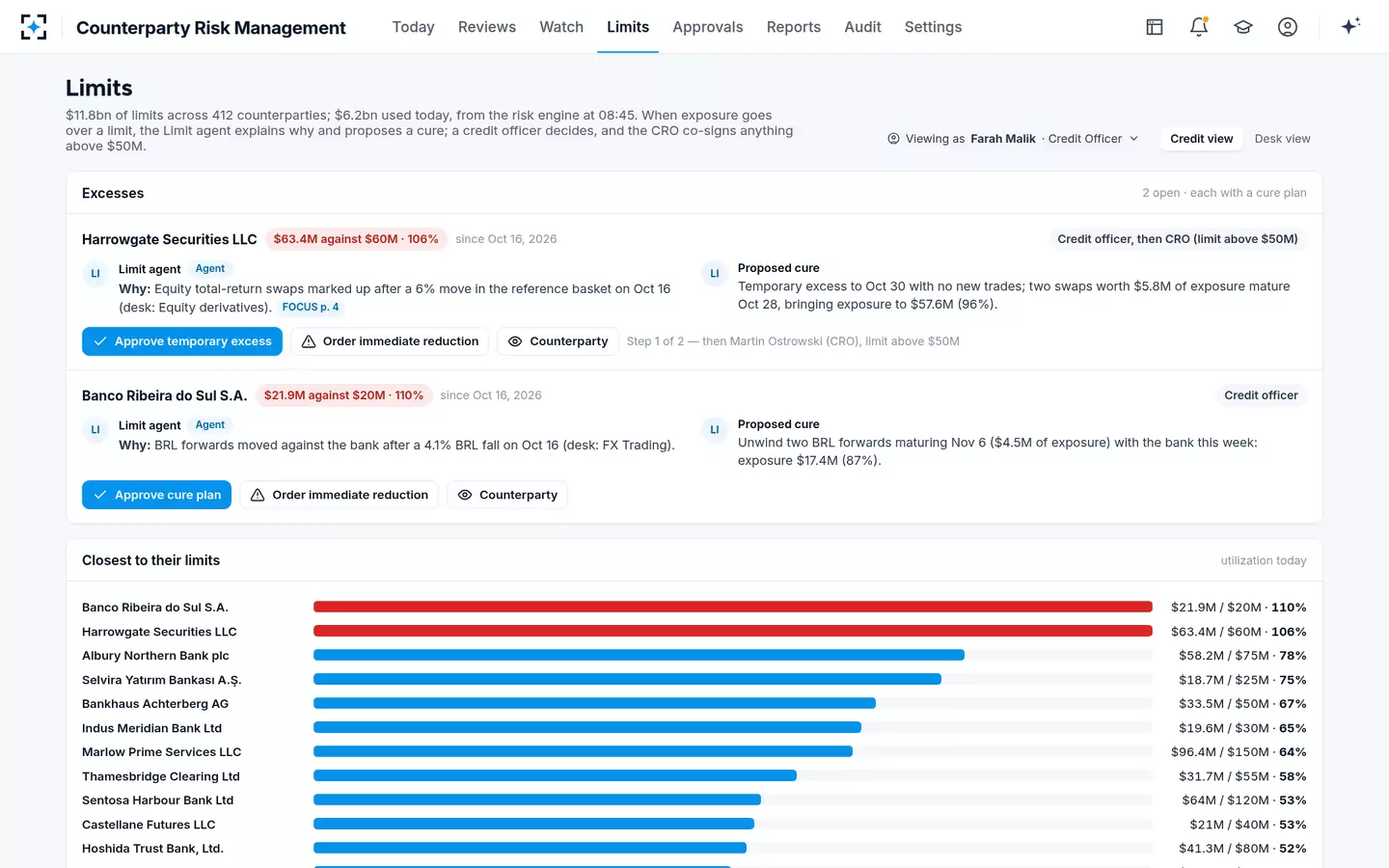
Task: Open the notifications bell
Action: 1199,27
